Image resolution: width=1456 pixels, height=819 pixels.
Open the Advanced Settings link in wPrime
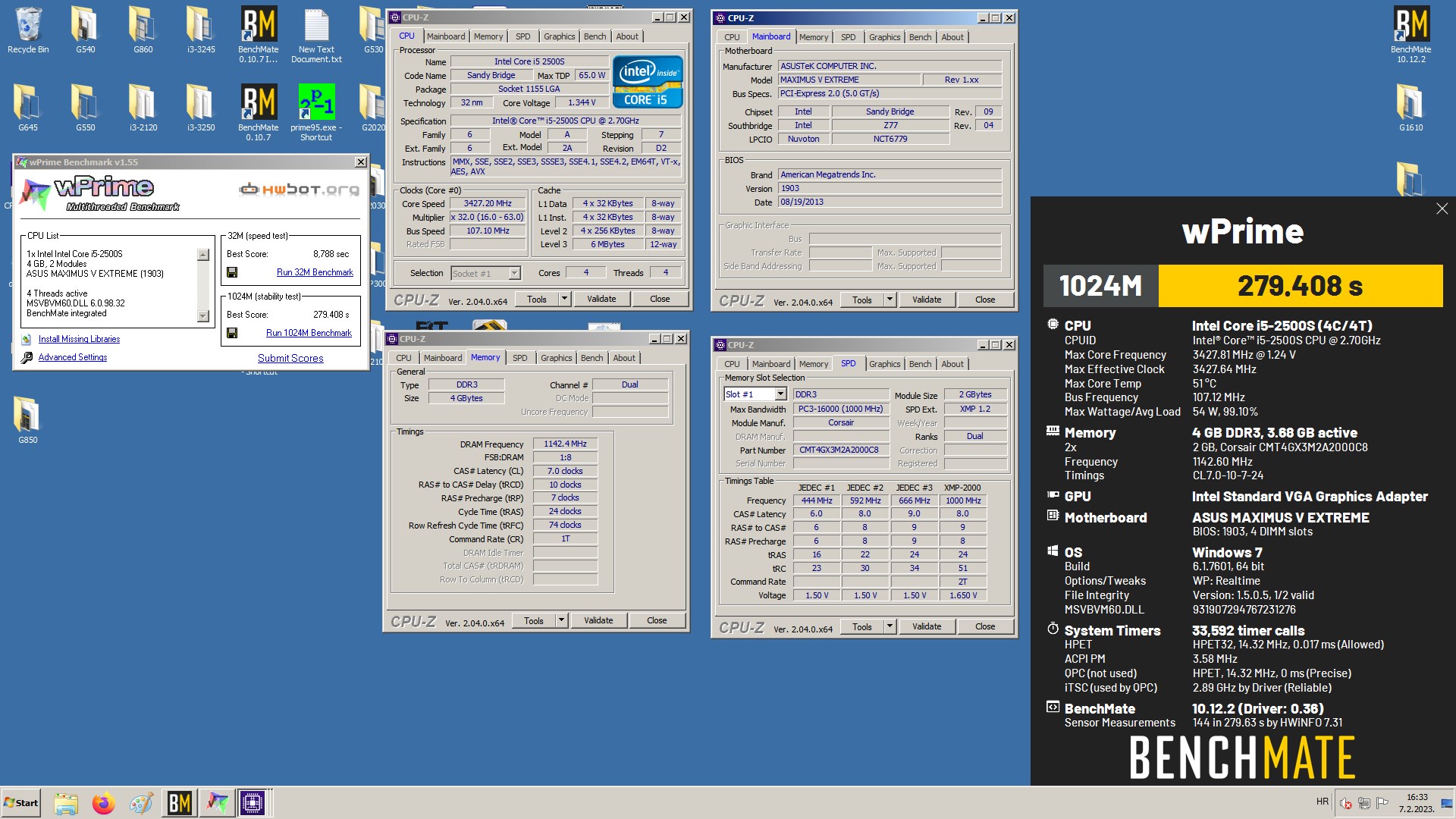pyautogui.click(x=73, y=357)
